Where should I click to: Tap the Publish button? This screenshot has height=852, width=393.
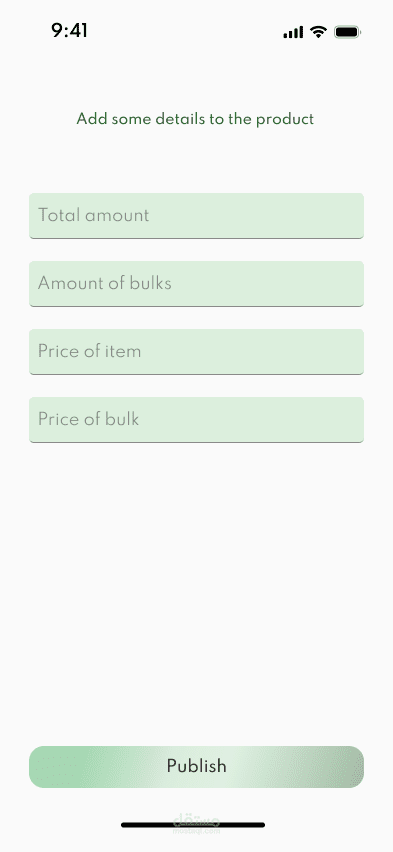pyautogui.click(x=196, y=767)
